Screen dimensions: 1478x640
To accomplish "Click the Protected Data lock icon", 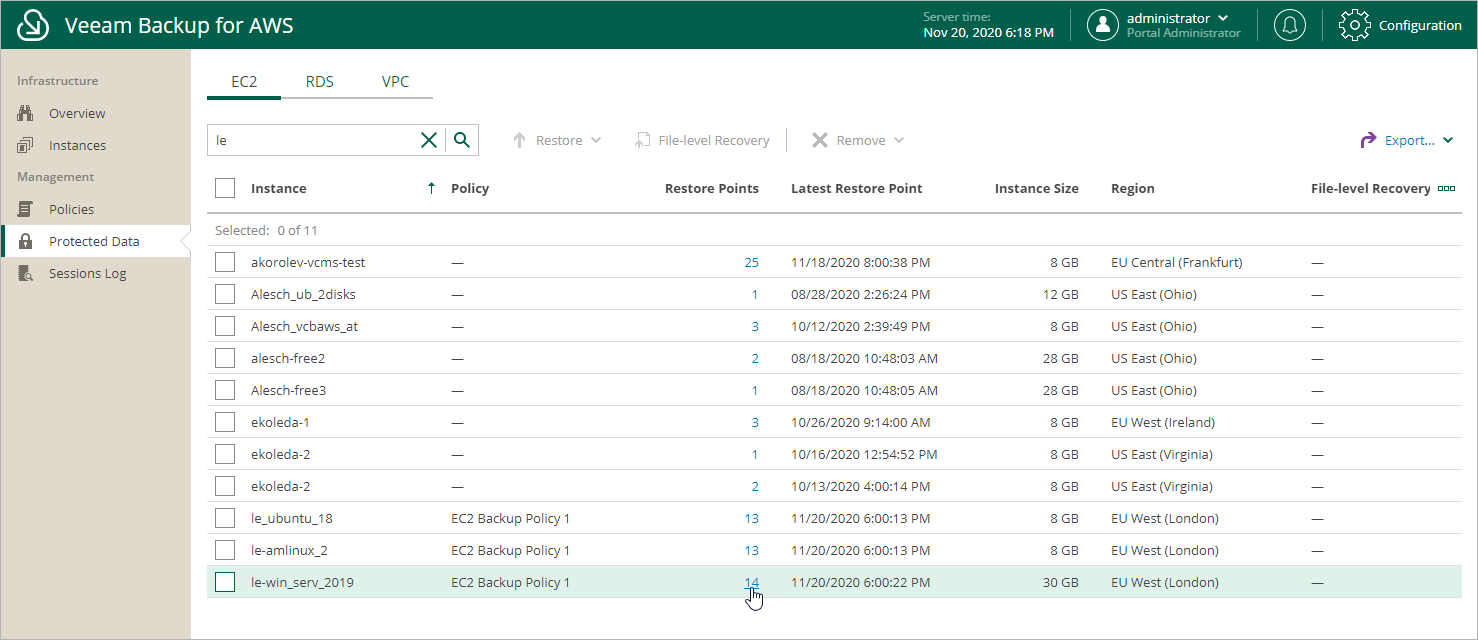I will [26, 241].
